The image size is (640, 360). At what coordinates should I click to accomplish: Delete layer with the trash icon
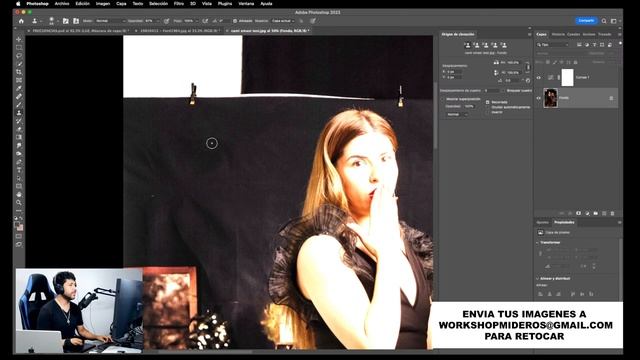(x=612, y=213)
